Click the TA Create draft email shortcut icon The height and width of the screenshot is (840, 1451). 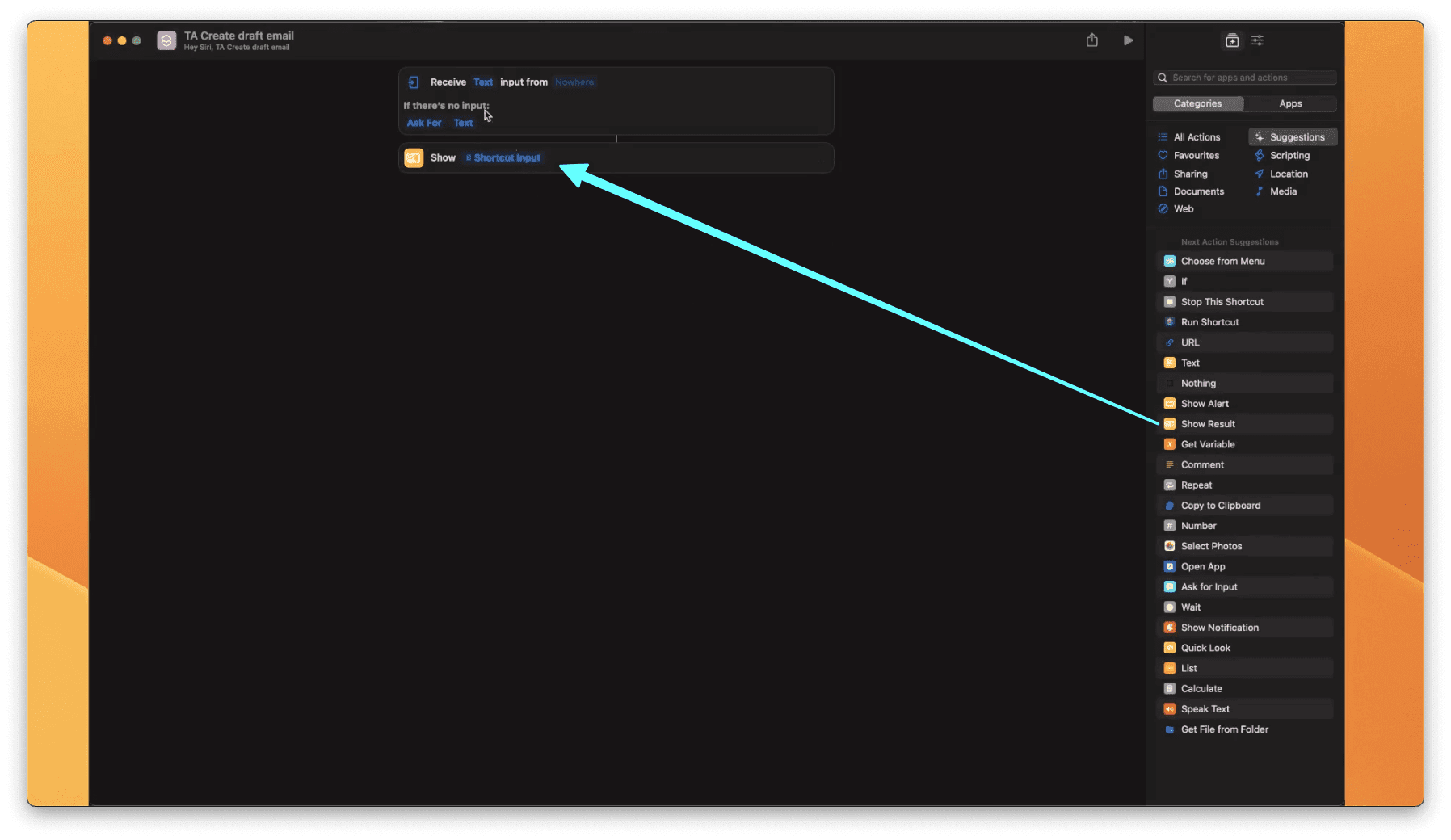click(x=166, y=41)
